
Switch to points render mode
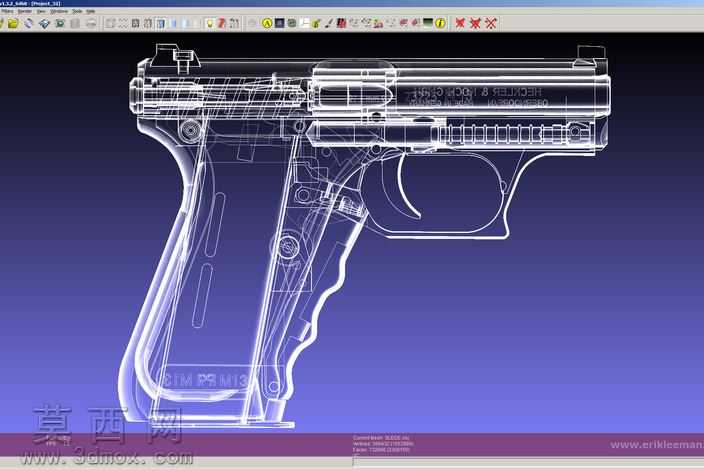pyautogui.click(x=123, y=23)
